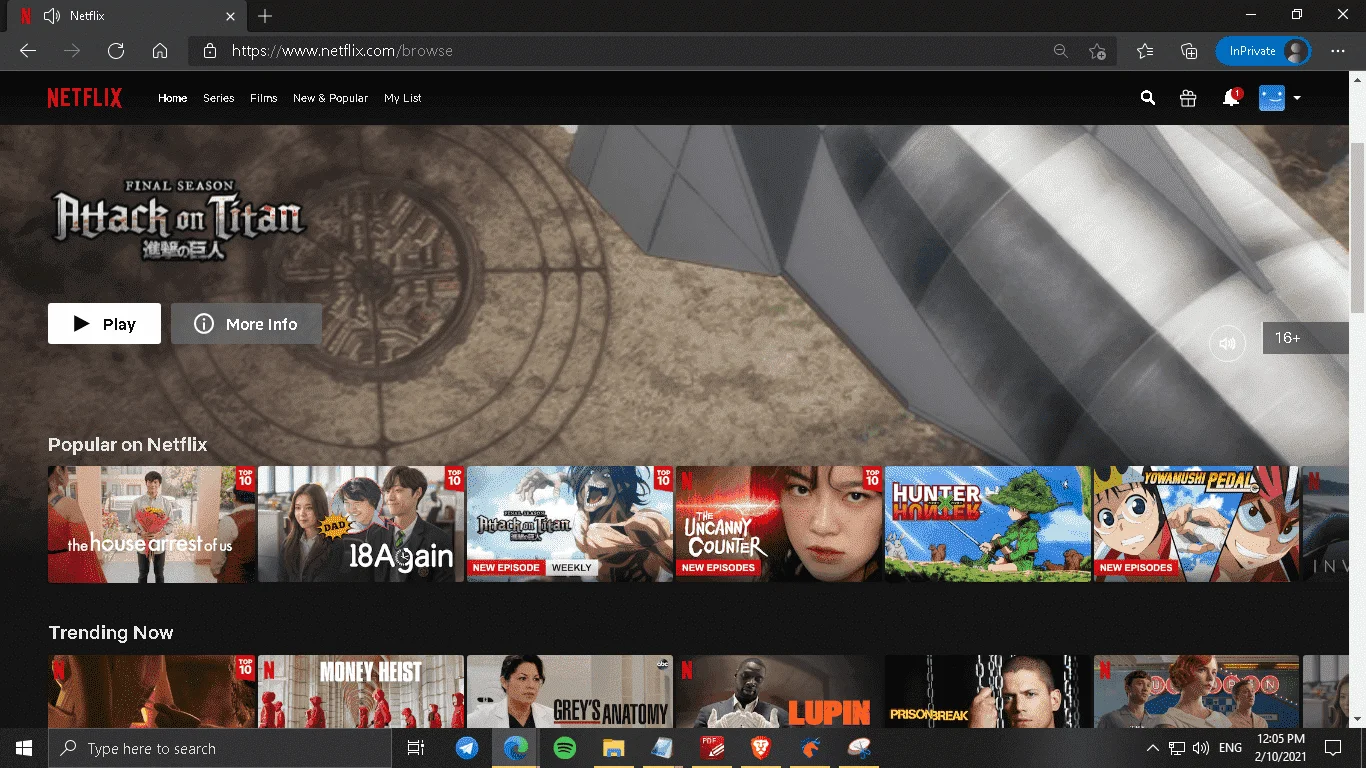Open the volume control in system tray
This screenshot has width=1366, height=768.
coord(1201,748)
